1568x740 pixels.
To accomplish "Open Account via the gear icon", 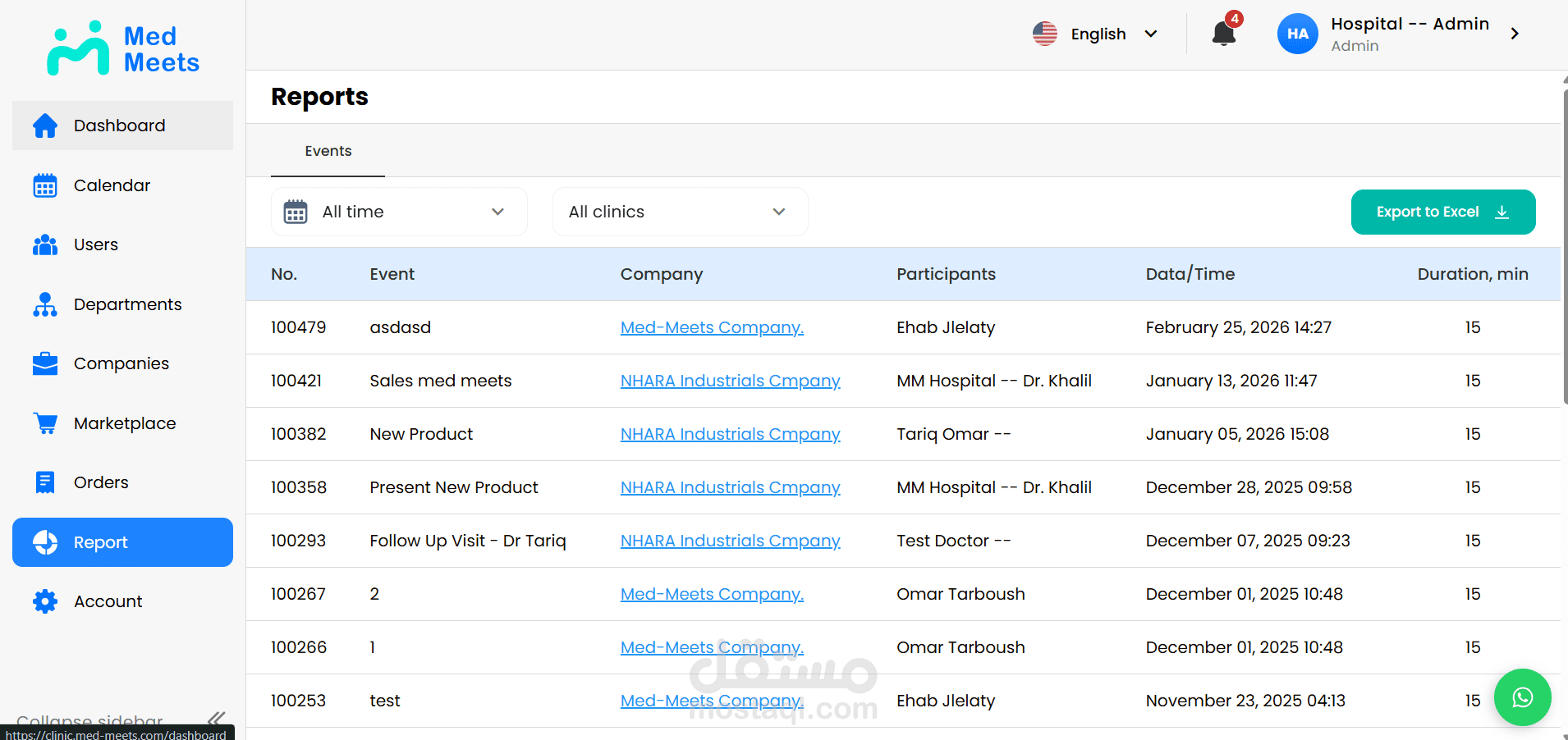I will point(45,601).
